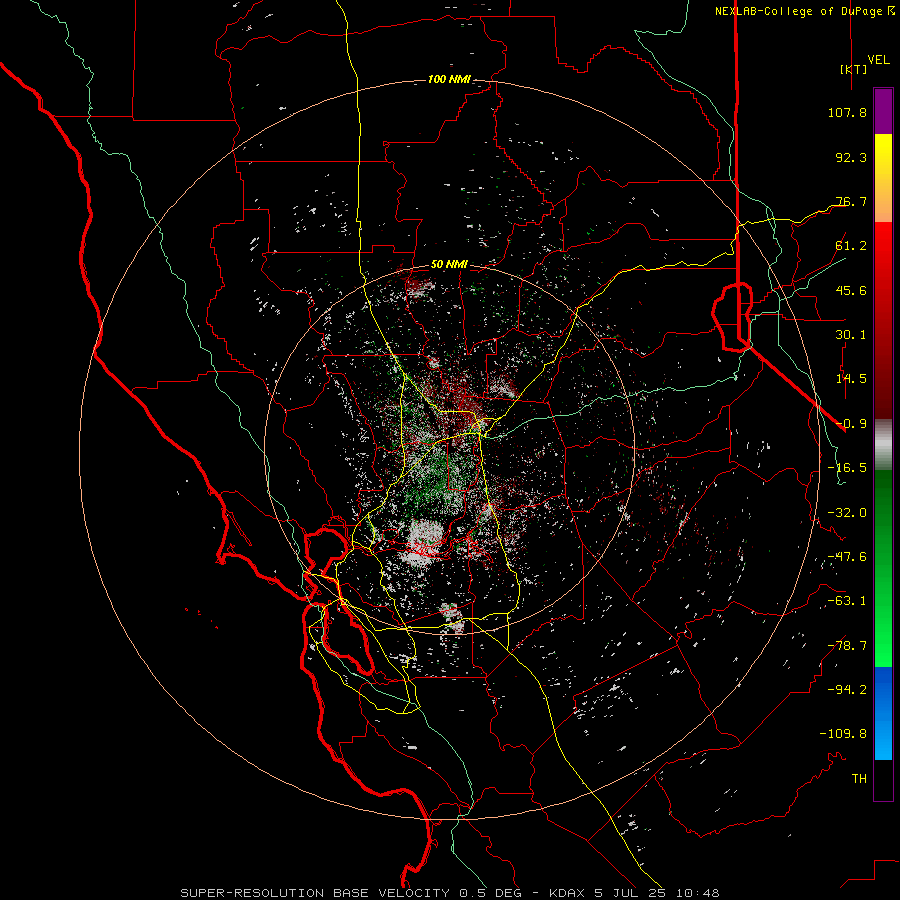Select the 61.2 scale value

point(851,246)
